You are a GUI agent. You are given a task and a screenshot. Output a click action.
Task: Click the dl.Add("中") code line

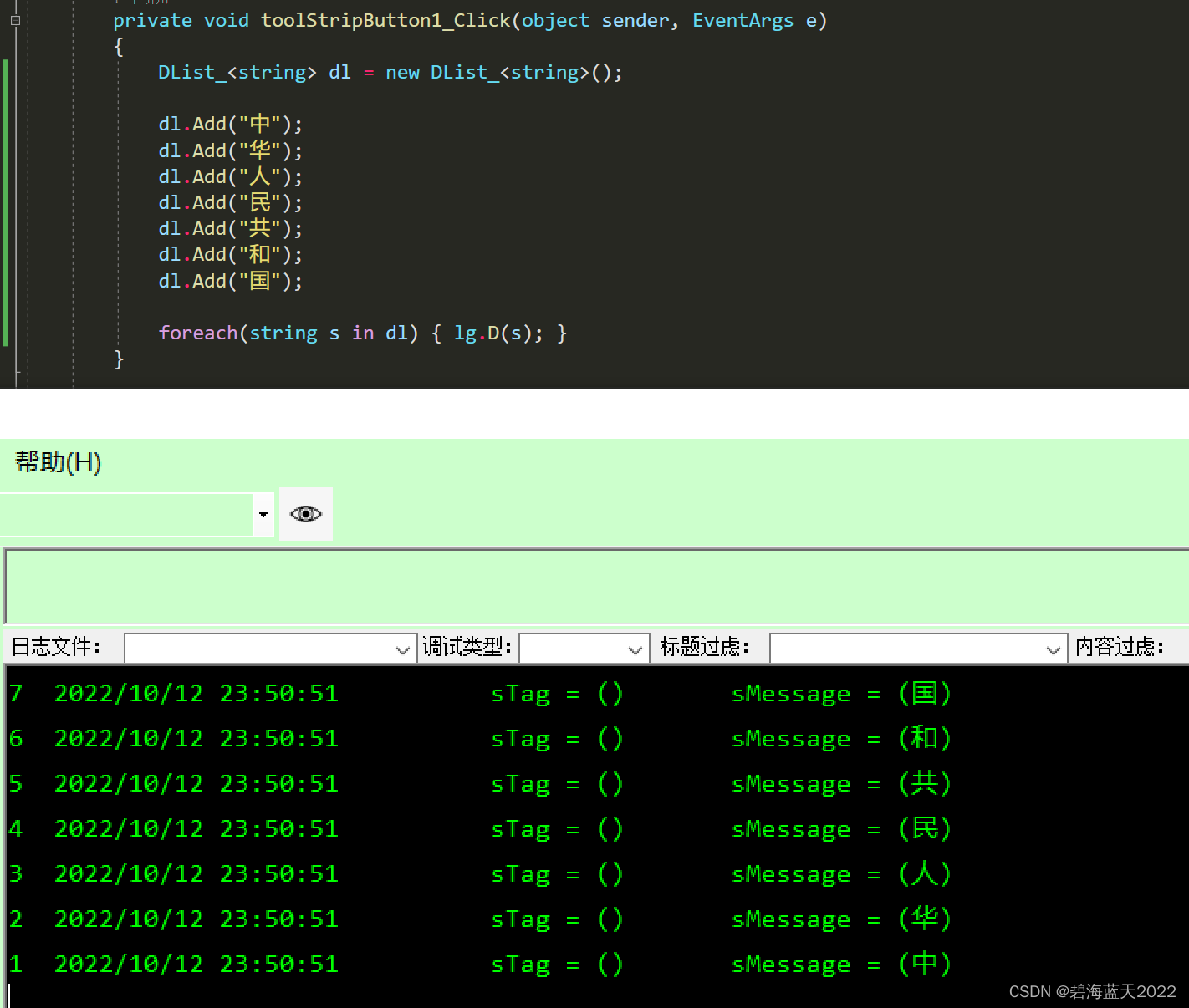(x=231, y=125)
